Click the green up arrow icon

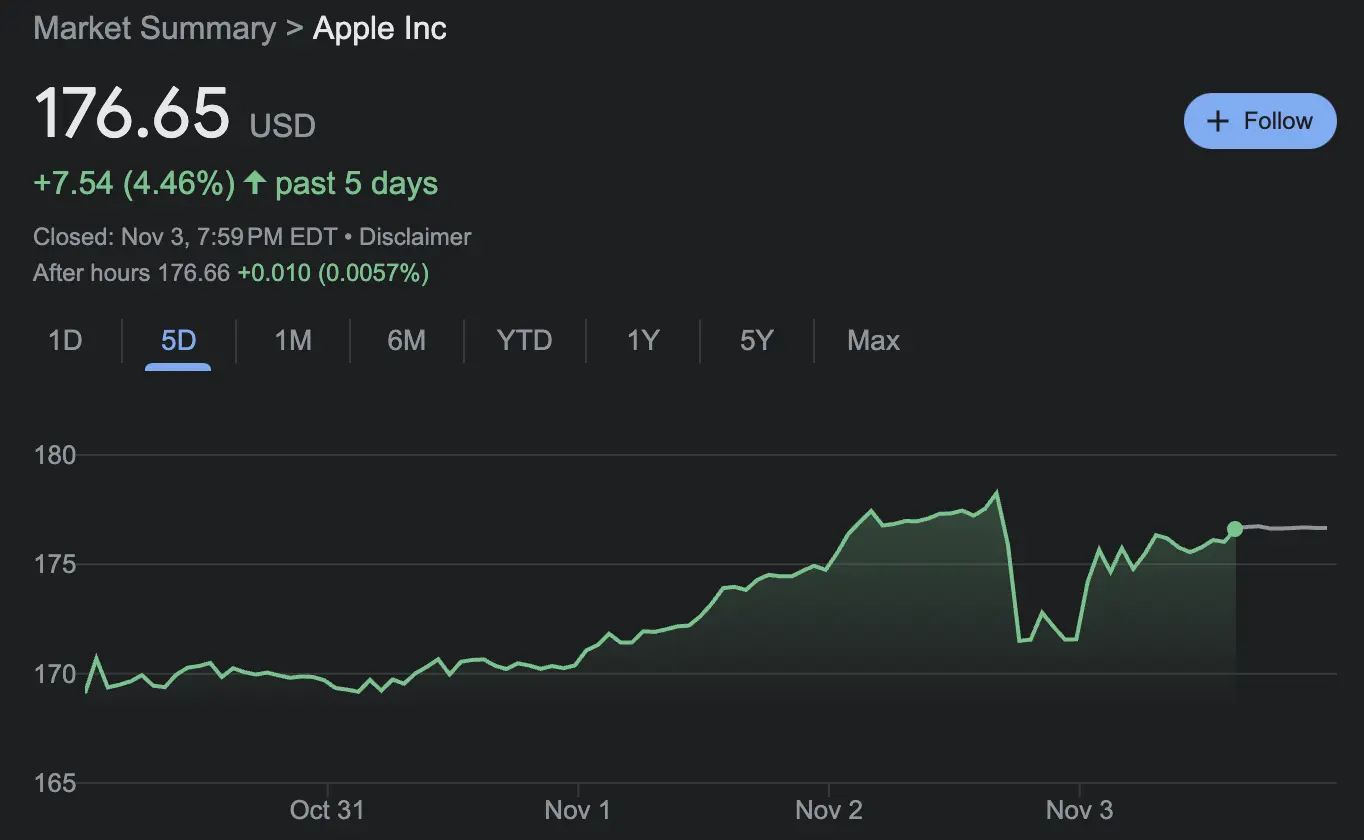pyautogui.click(x=255, y=183)
